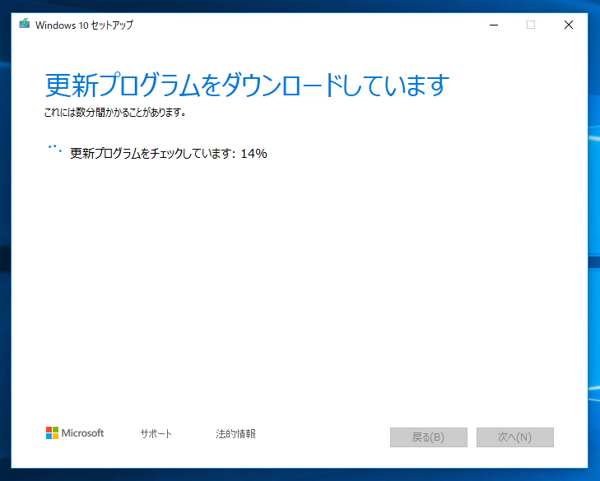
Task: Click the disabled maximize button
Action: 531,25
